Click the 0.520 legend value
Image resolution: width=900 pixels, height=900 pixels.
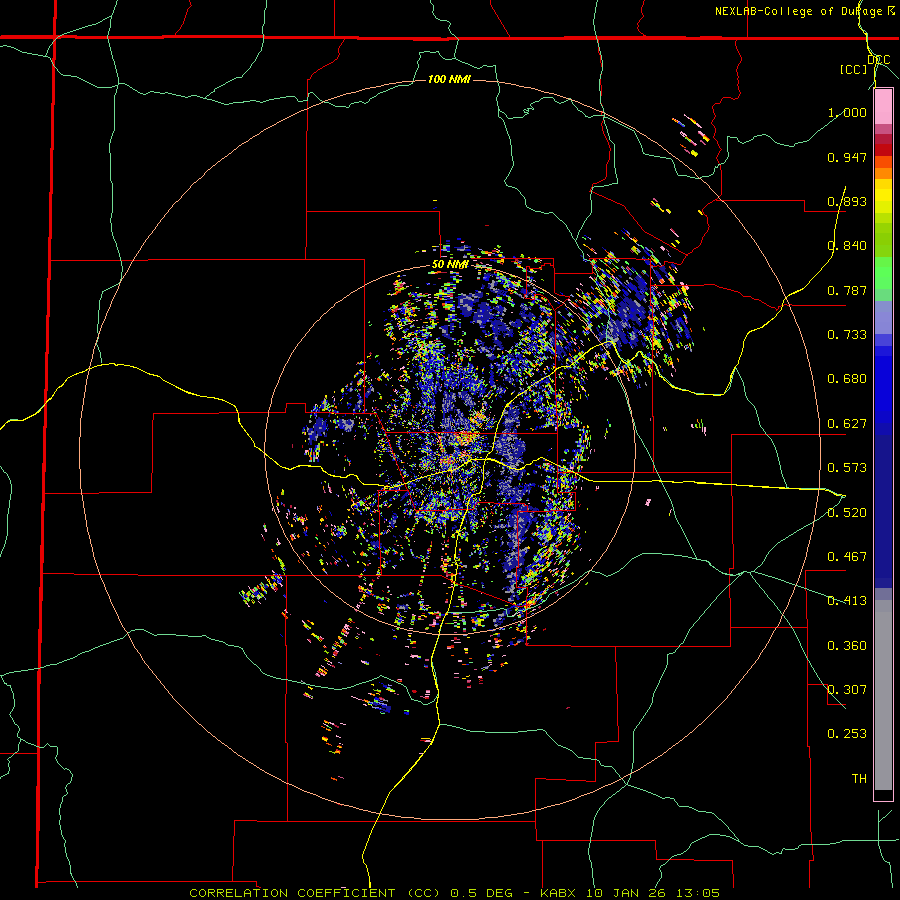pos(847,513)
